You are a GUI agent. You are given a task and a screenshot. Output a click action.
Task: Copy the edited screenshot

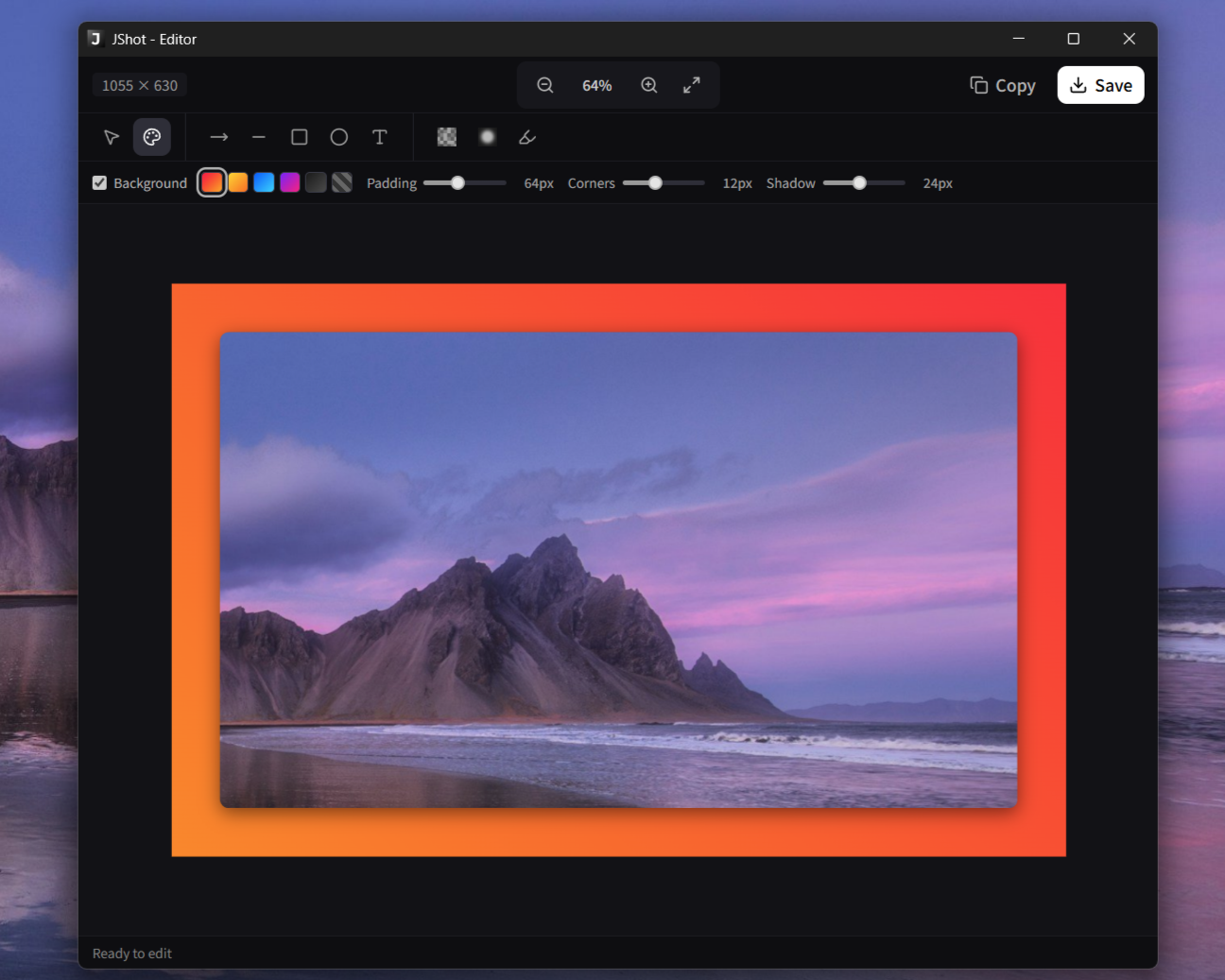point(1002,85)
